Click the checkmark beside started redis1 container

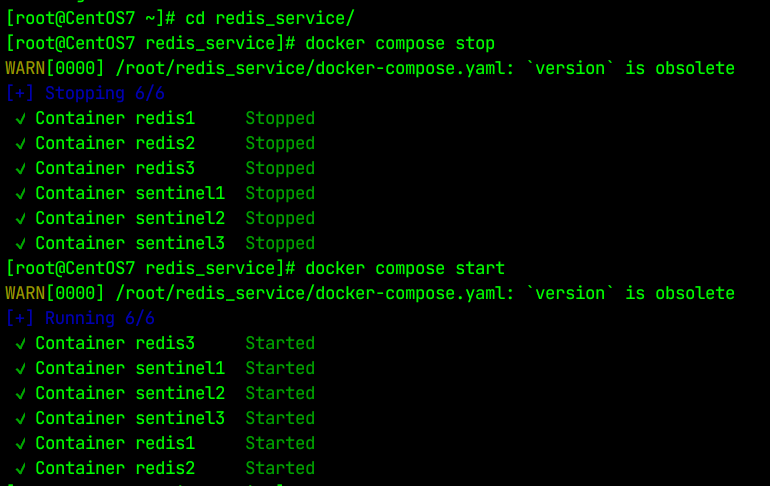pos(21,444)
